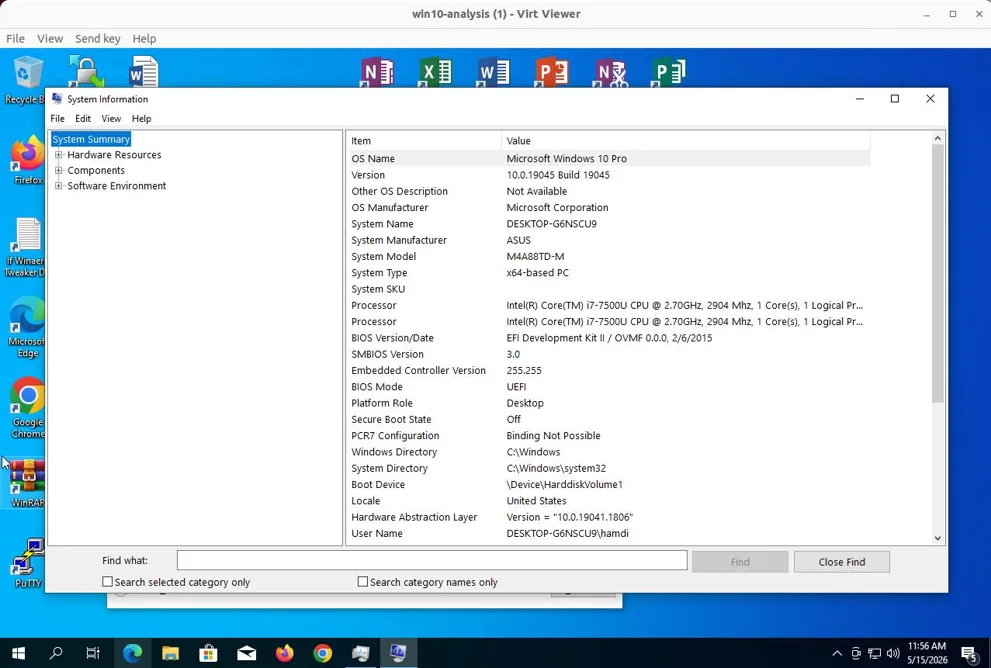This screenshot has width=991, height=668.
Task: Select the Hardware Resources label
Action: (x=114, y=155)
